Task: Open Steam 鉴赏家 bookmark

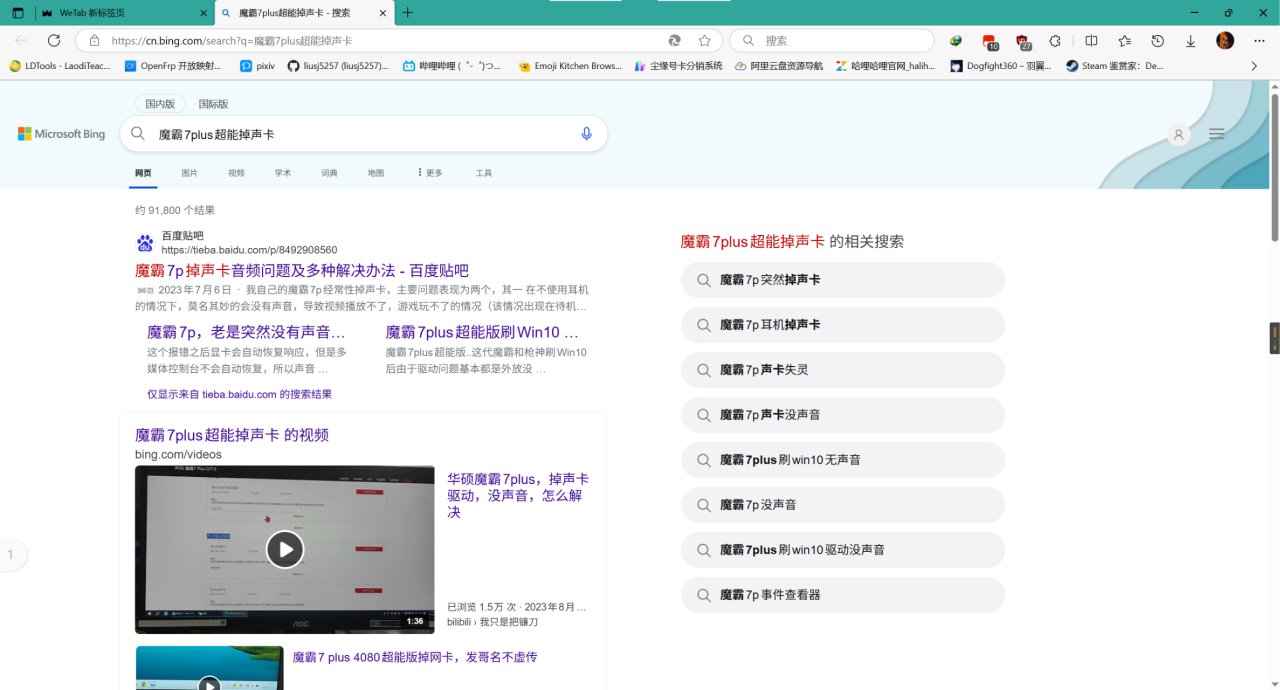Action: pyautogui.click(x=1115, y=66)
